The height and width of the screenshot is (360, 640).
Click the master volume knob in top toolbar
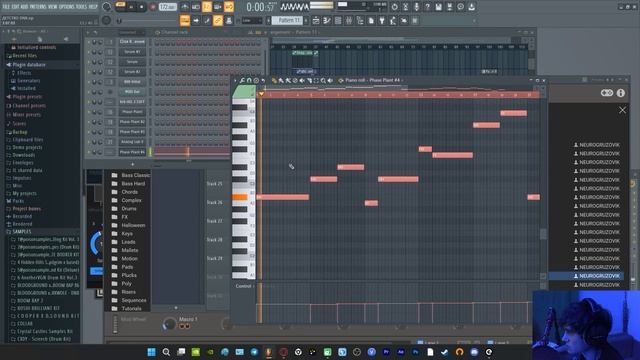(x=107, y=7)
